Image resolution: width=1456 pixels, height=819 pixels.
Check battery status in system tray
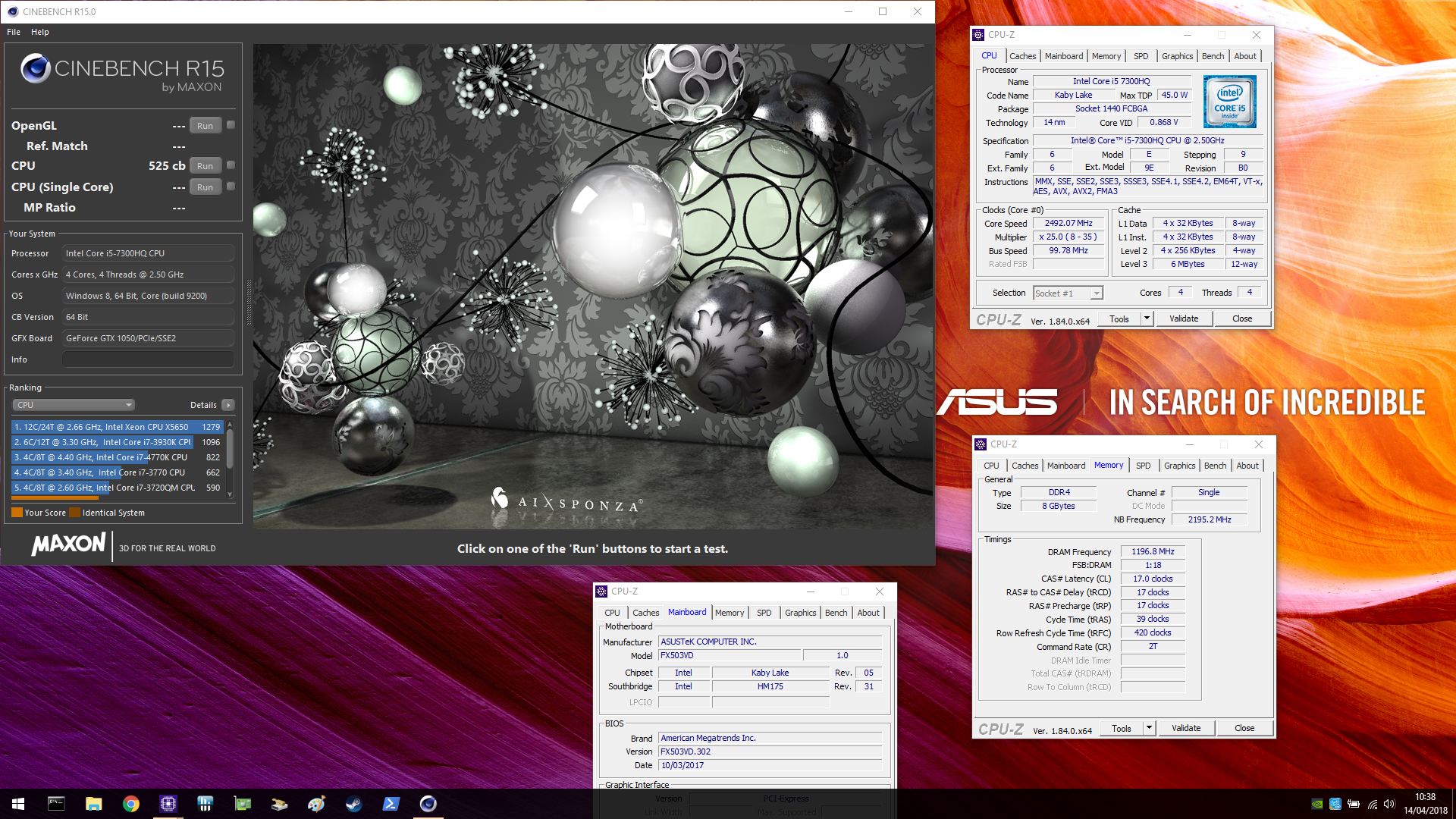point(1354,804)
